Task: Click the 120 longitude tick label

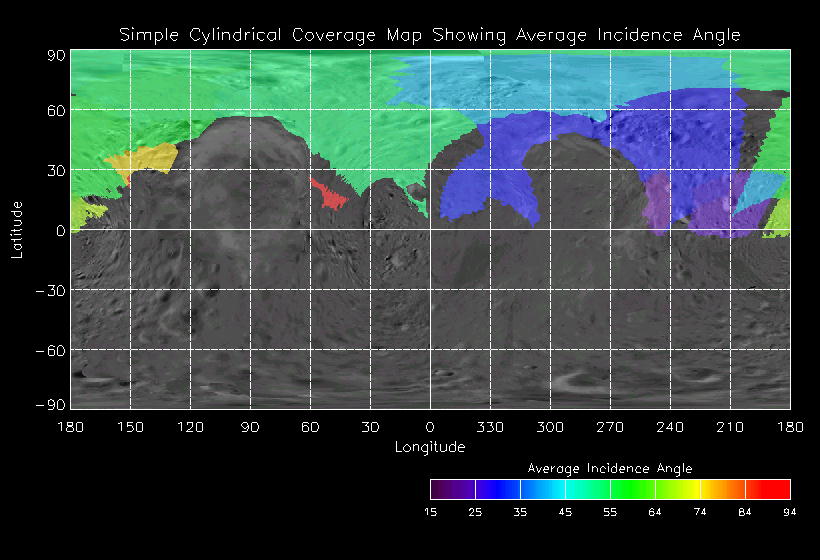Action: [190, 427]
